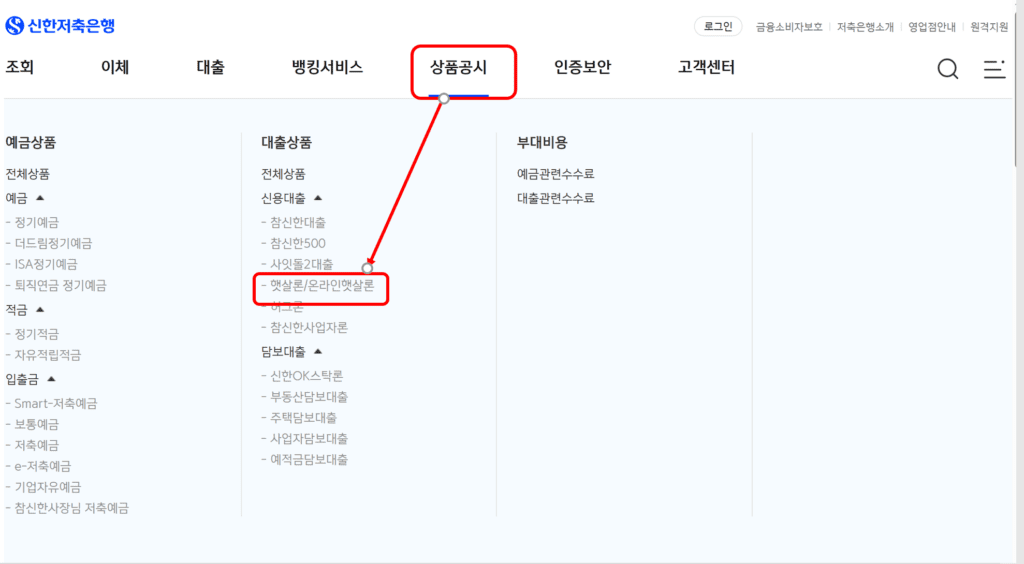Viewport: 1024px width, 564px height.
Task: Select e-저축예금 product
Action: tap(39, 467)
